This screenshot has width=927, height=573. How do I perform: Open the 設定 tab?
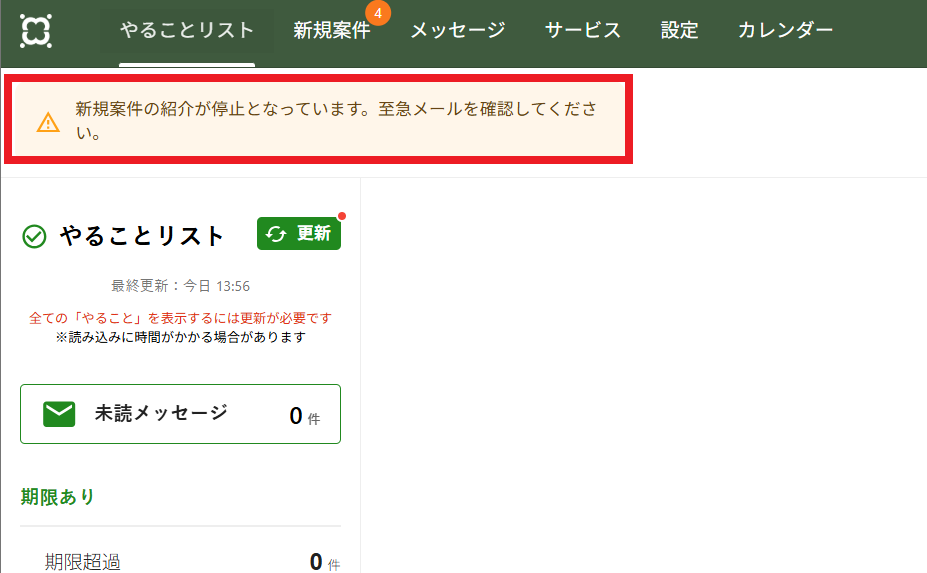click(679, 30)
